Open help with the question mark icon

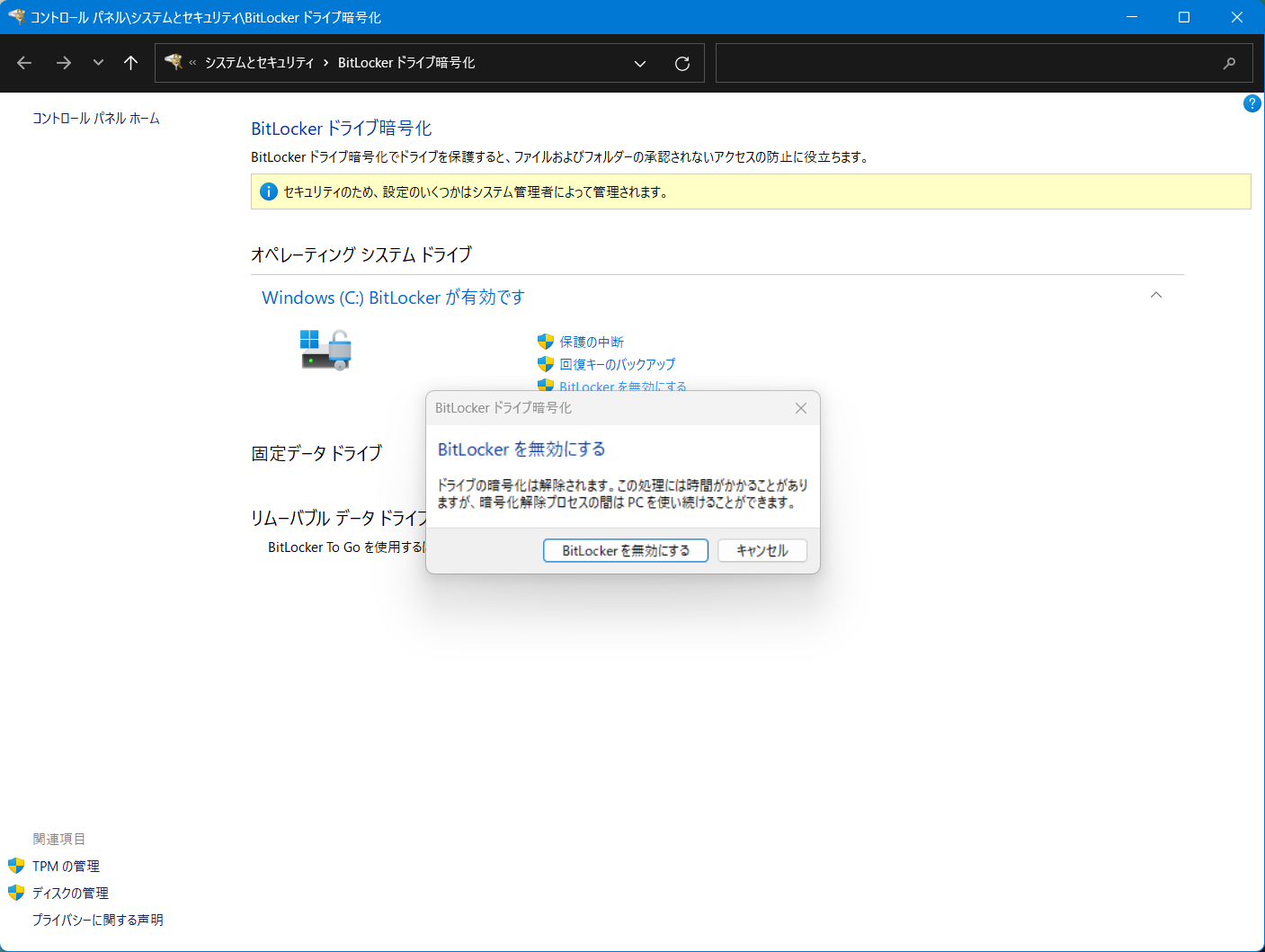(1252, 103)
